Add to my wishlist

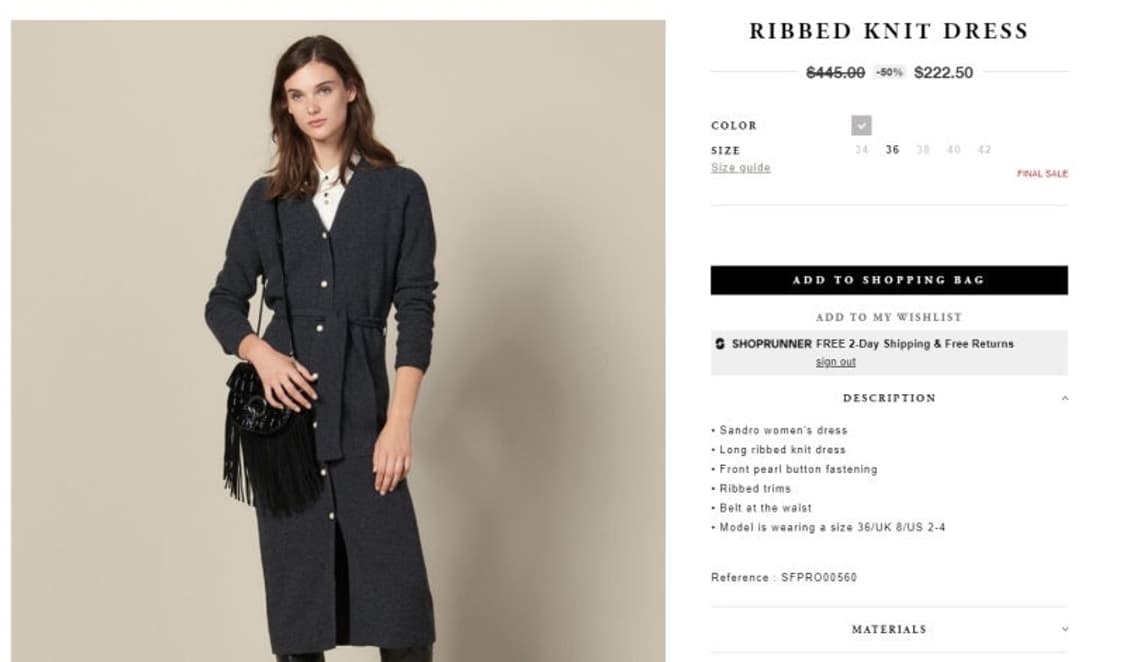889,317
